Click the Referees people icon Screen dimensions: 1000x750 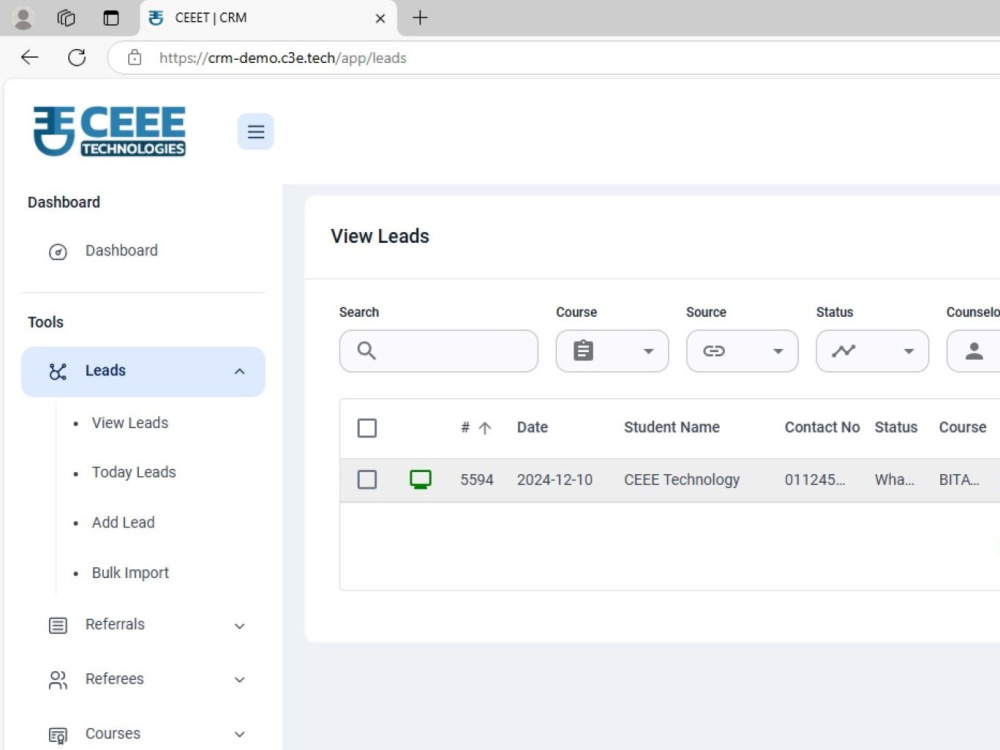(57, 680)
